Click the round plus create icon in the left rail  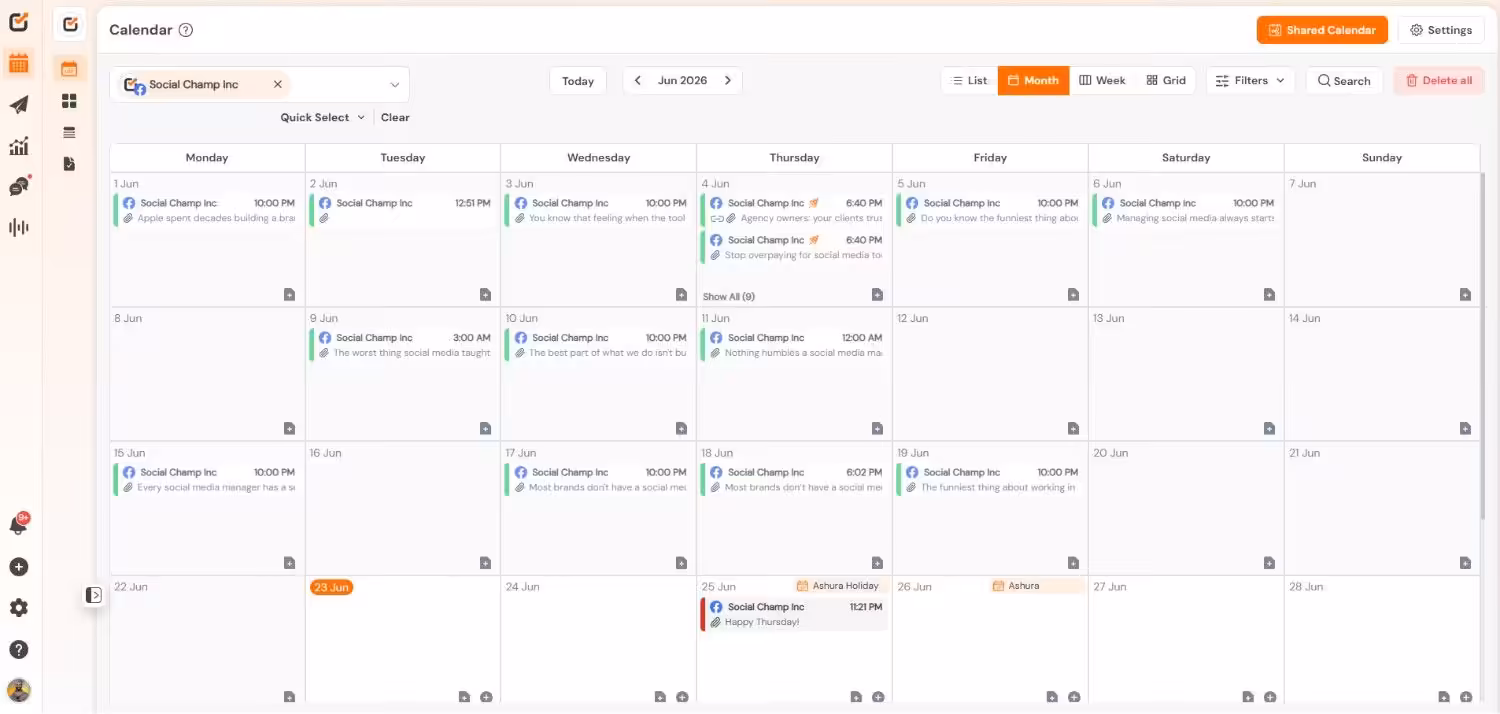click(x=18, y=567)
